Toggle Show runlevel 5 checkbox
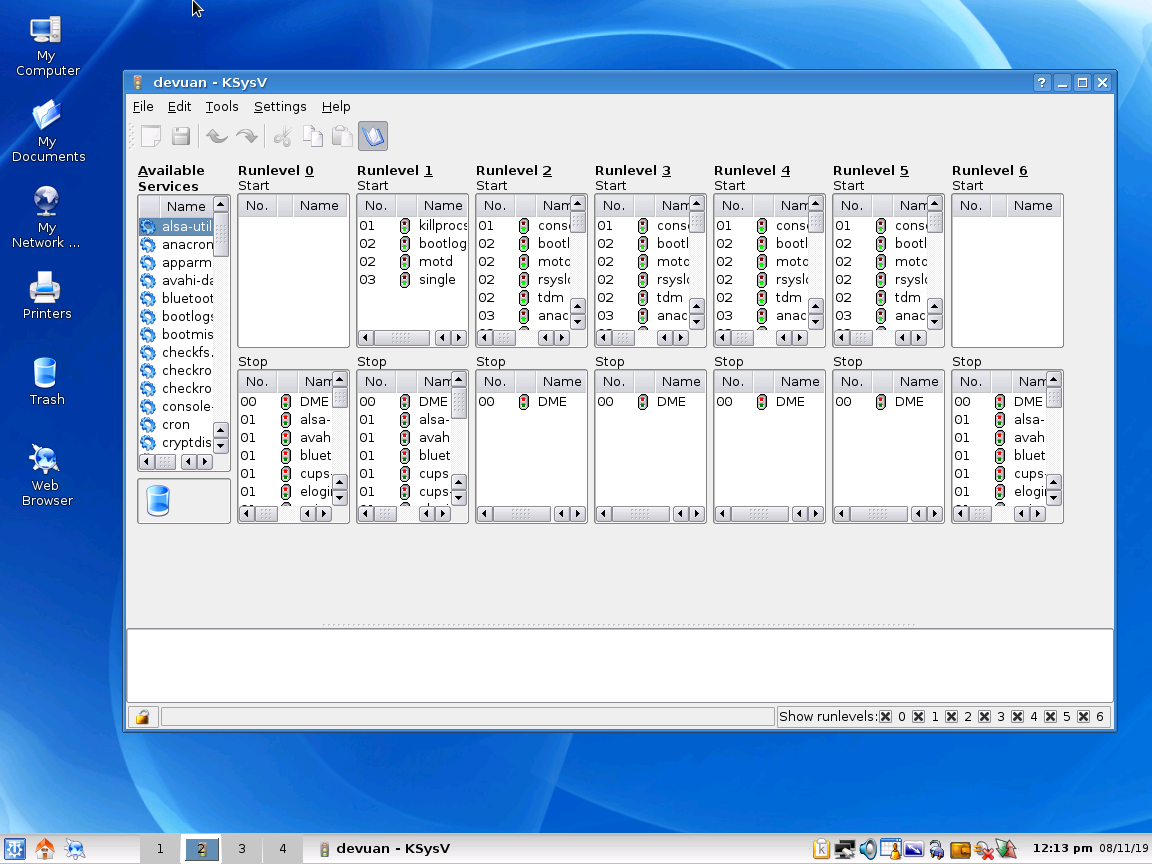 (1051, 716)
